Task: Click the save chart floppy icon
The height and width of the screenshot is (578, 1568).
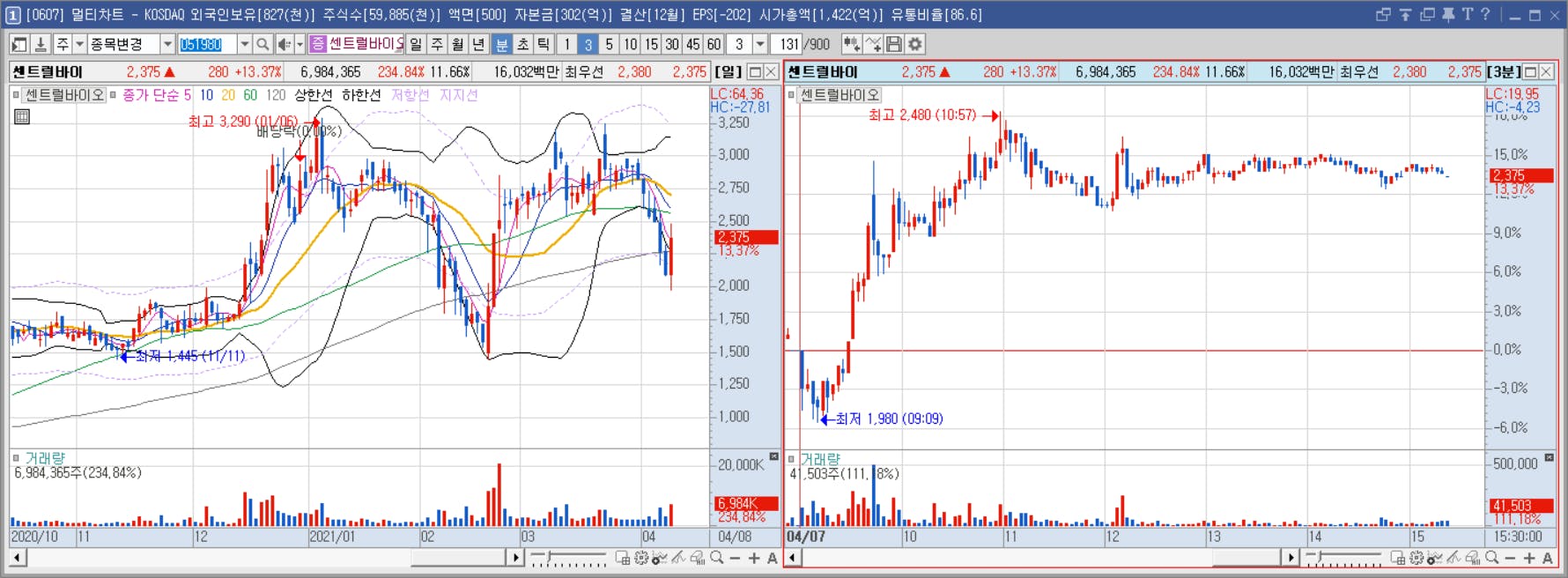Action: [x=894, y=44]
